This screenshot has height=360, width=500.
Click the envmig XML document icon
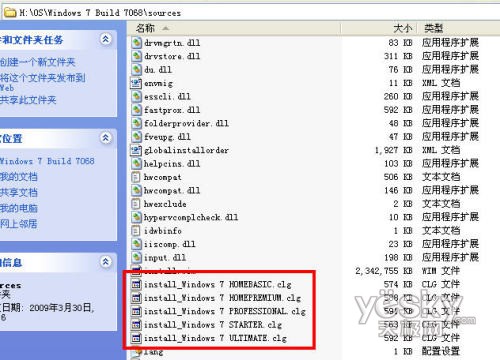coord(136,83)
